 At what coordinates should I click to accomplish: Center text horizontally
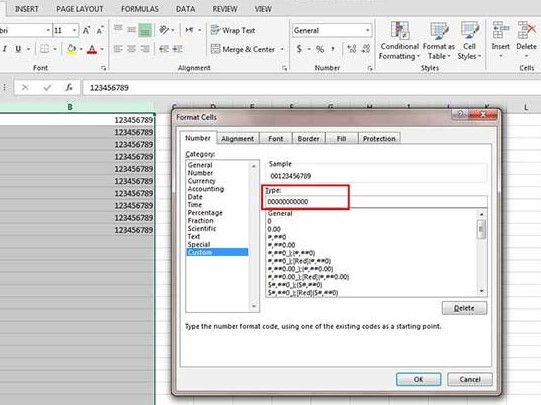131,49
